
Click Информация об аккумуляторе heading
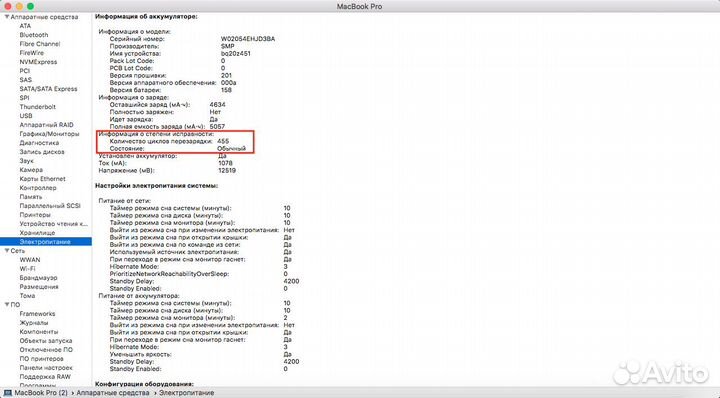(146, 17)
